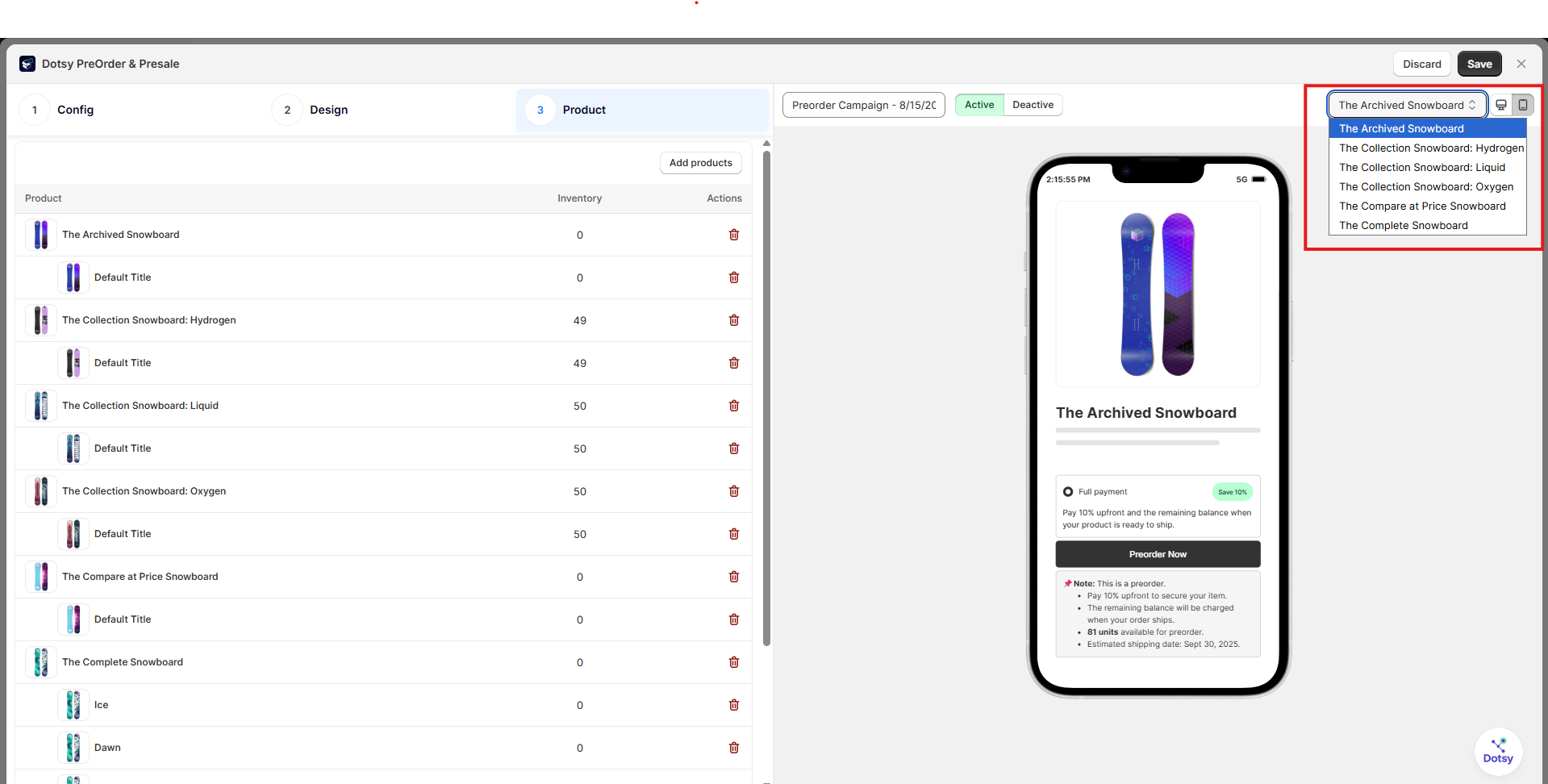Delete The Collection Snowboard: Hydrogen row

point(733,320)
